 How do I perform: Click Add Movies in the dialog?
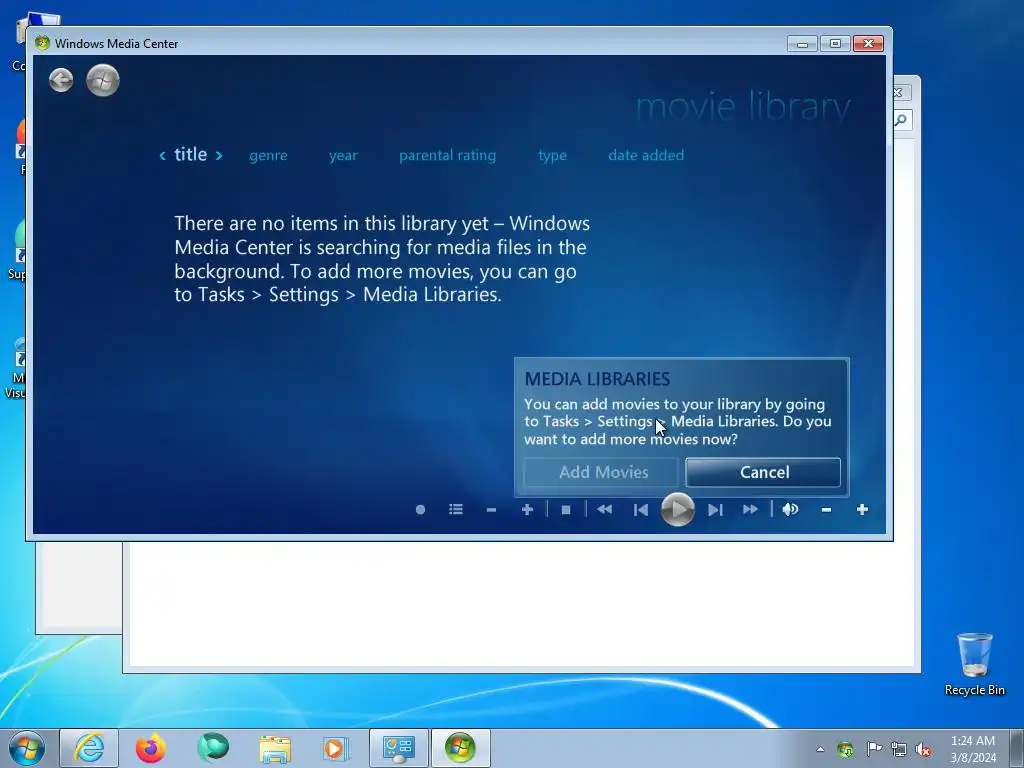pos(603,472)
